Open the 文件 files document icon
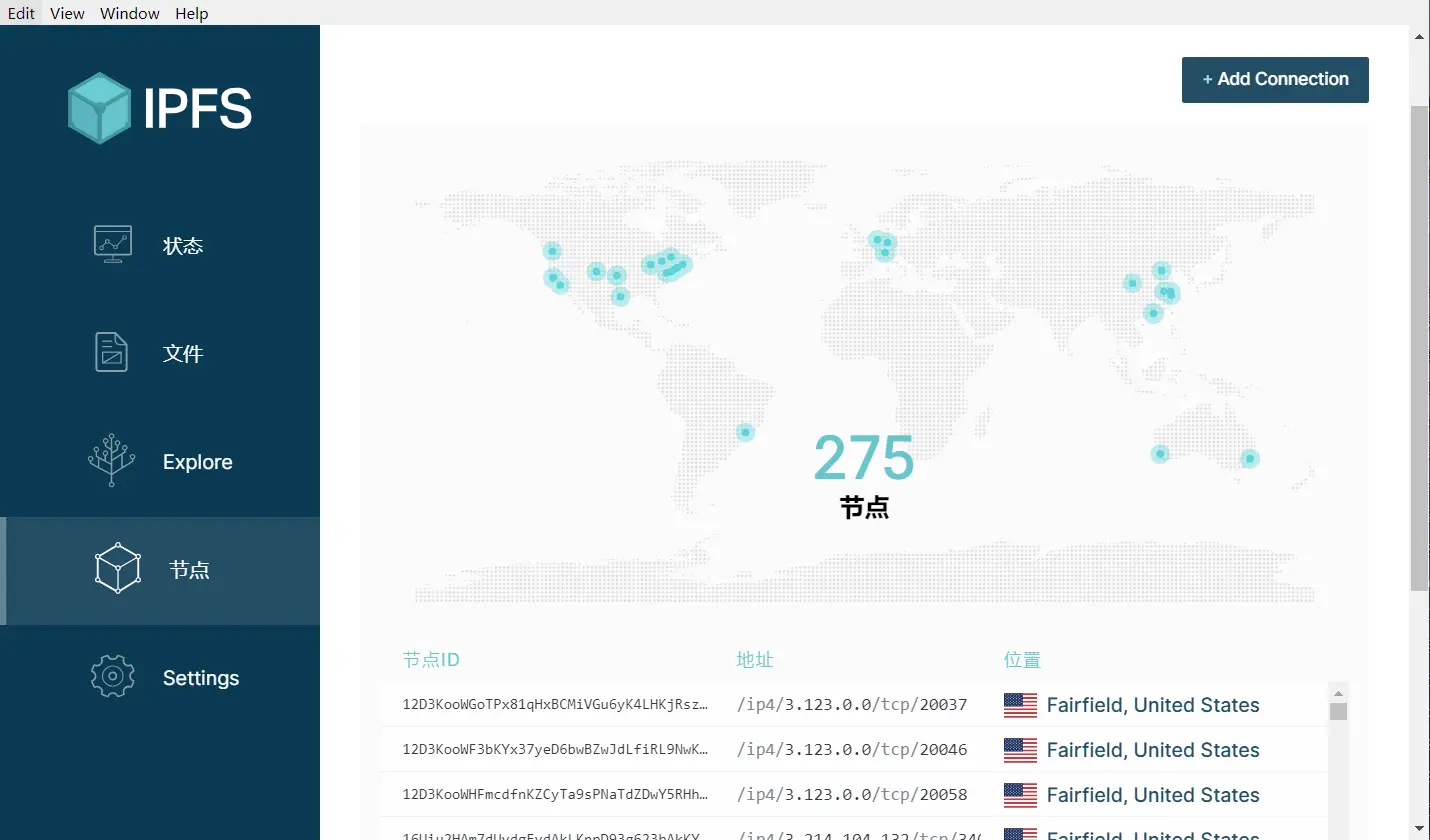Image resolution: width=1430 pixels, height=840 pixels. 112,352
